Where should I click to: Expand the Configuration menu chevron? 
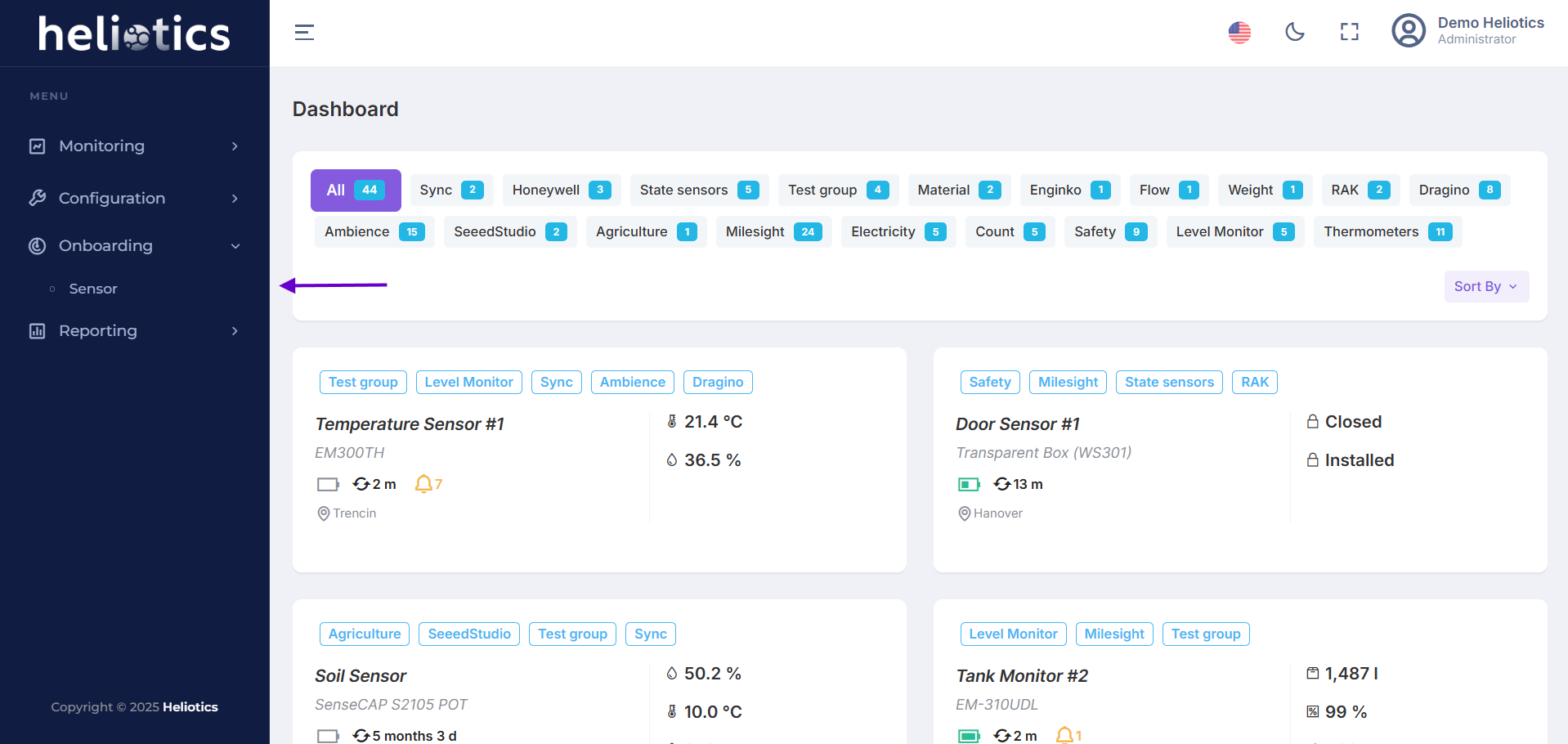click(x=235, y=199)
